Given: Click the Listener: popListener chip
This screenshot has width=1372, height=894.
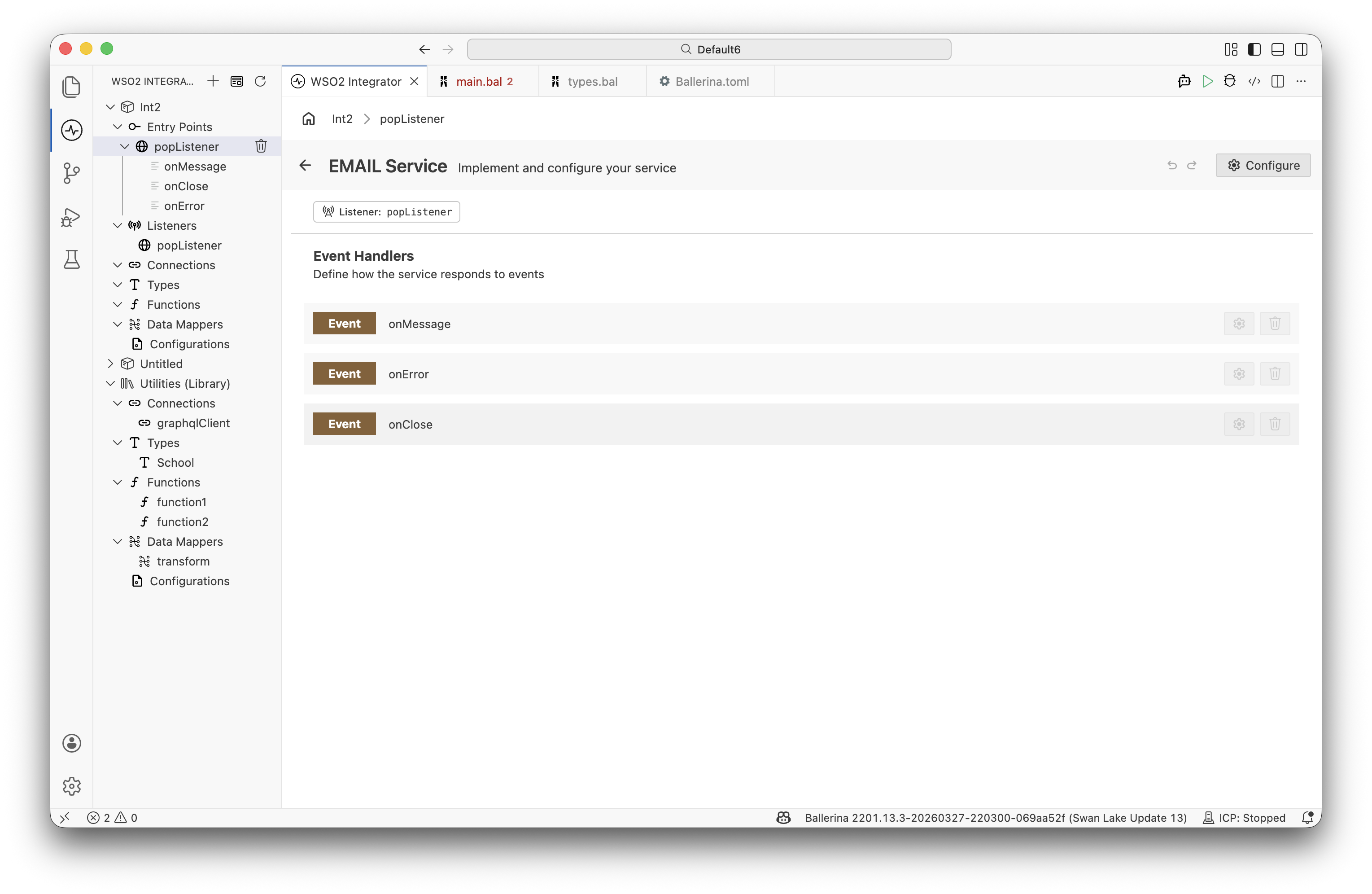Looking at the screenshot, I should pos(386,212).
